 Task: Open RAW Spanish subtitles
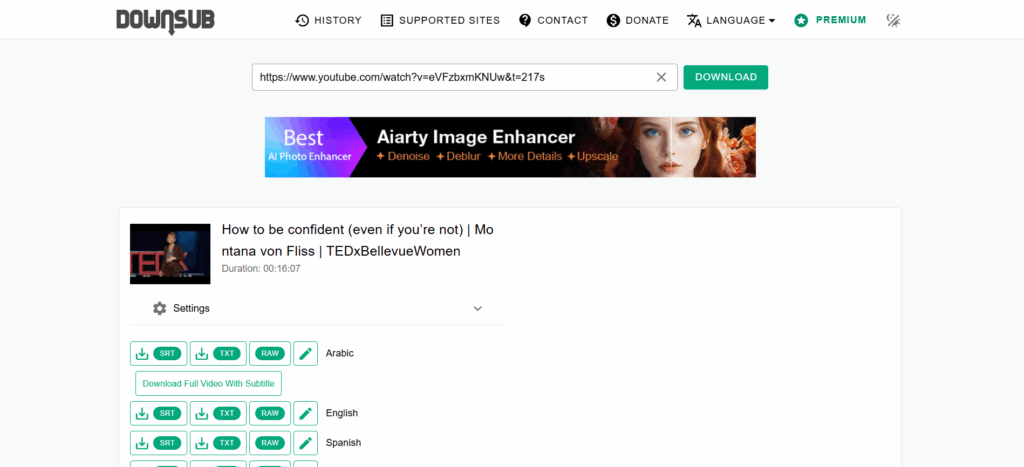pyautogui.click(x=270, y=442)
